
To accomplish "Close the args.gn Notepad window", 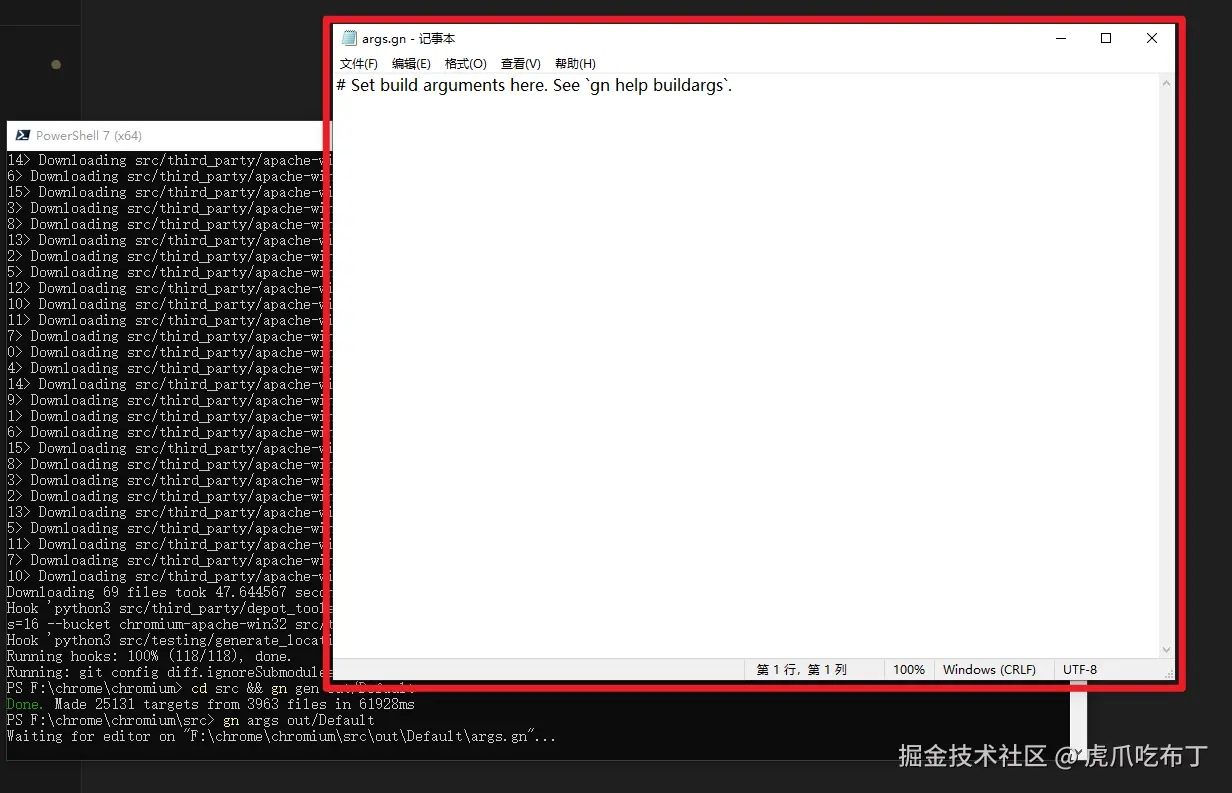I will click(1152, 38).
